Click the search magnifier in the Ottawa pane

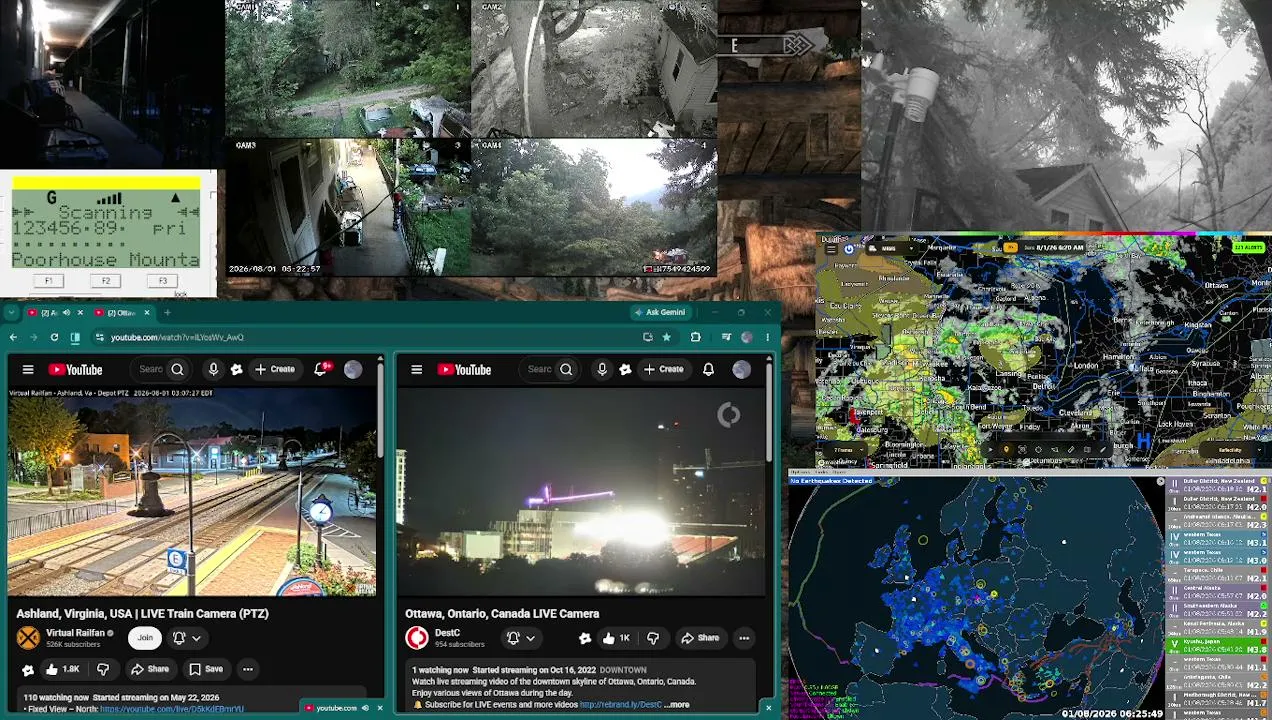[x=566, y=369]
